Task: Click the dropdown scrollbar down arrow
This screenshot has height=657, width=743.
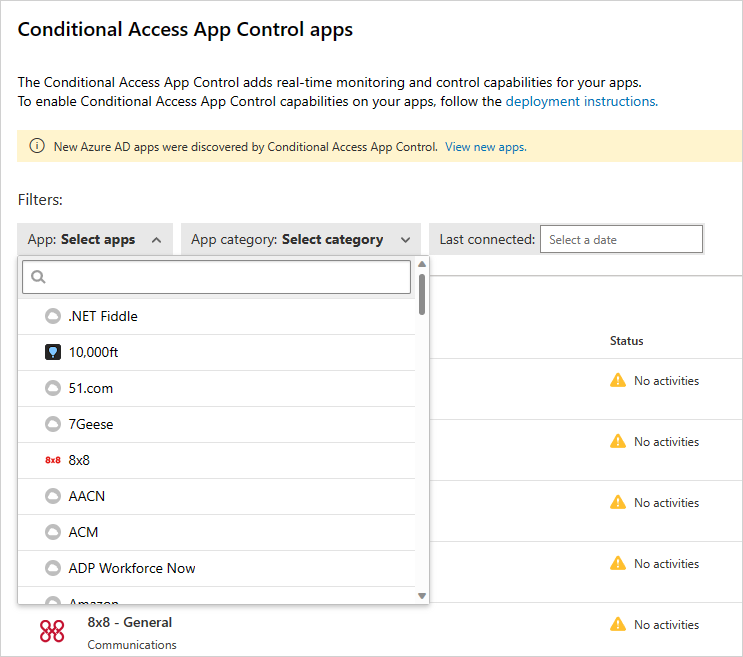Action: (x=422, y=596)
